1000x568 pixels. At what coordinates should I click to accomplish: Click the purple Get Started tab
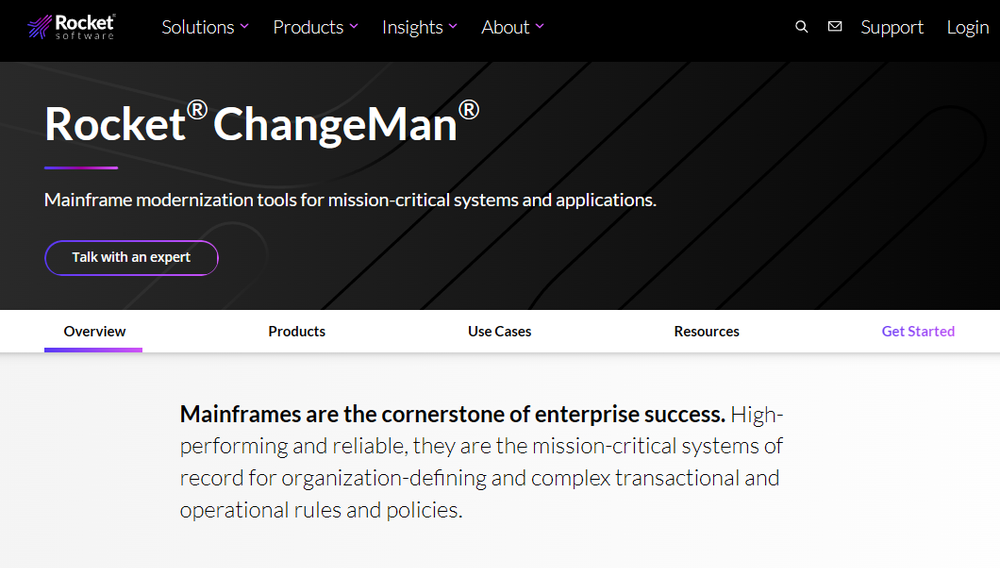[918, 331]
